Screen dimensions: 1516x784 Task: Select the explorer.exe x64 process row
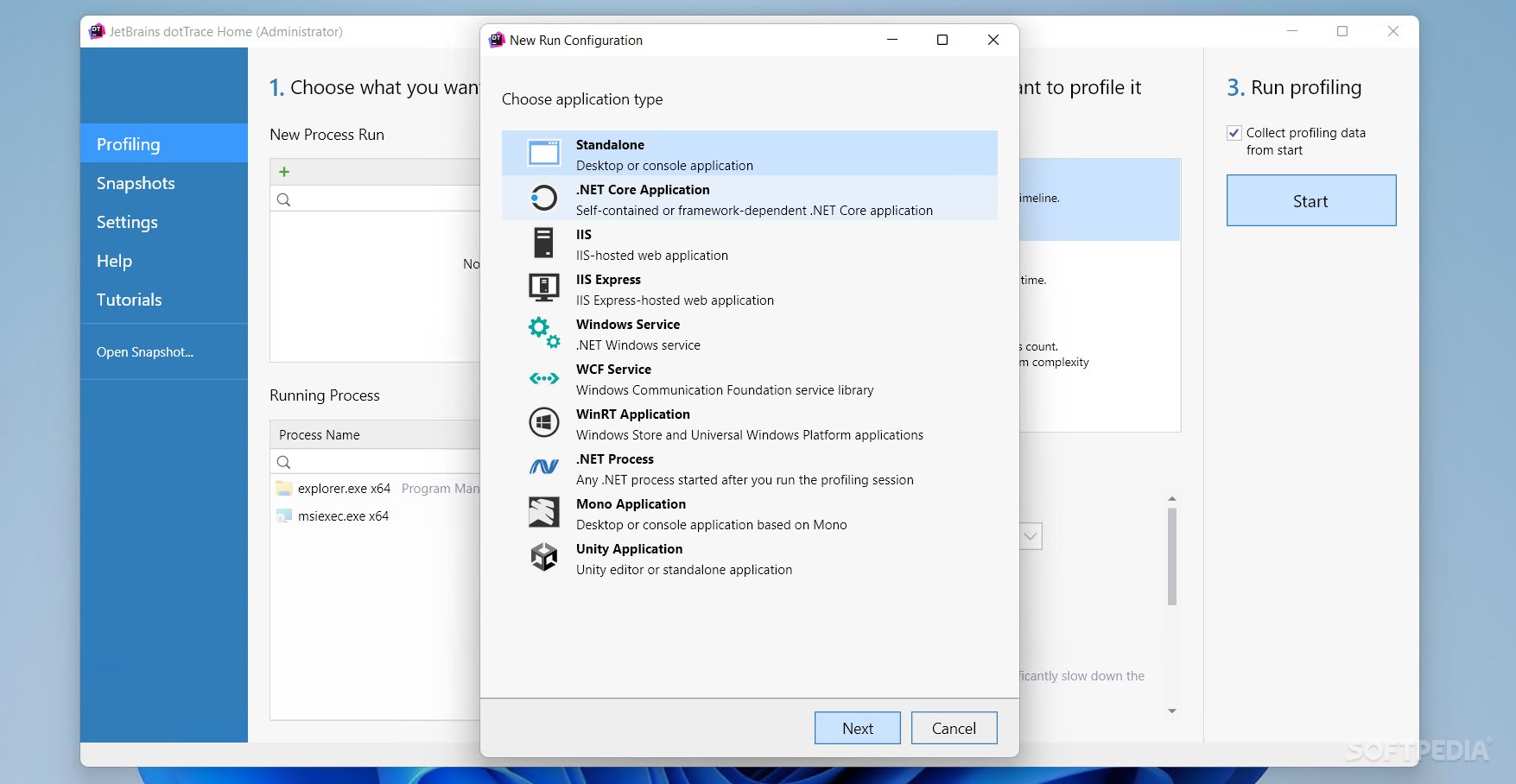click(x=376, y=489)
